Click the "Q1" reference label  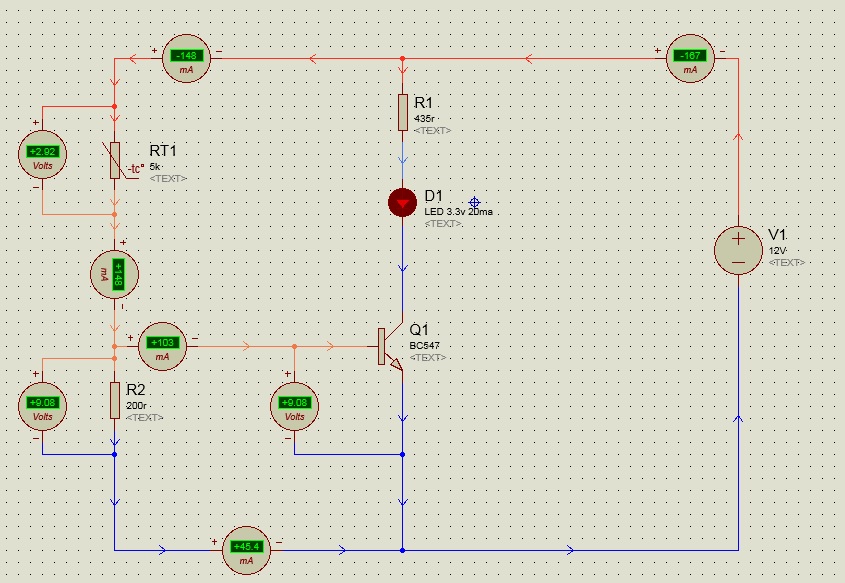coord(419,330)
